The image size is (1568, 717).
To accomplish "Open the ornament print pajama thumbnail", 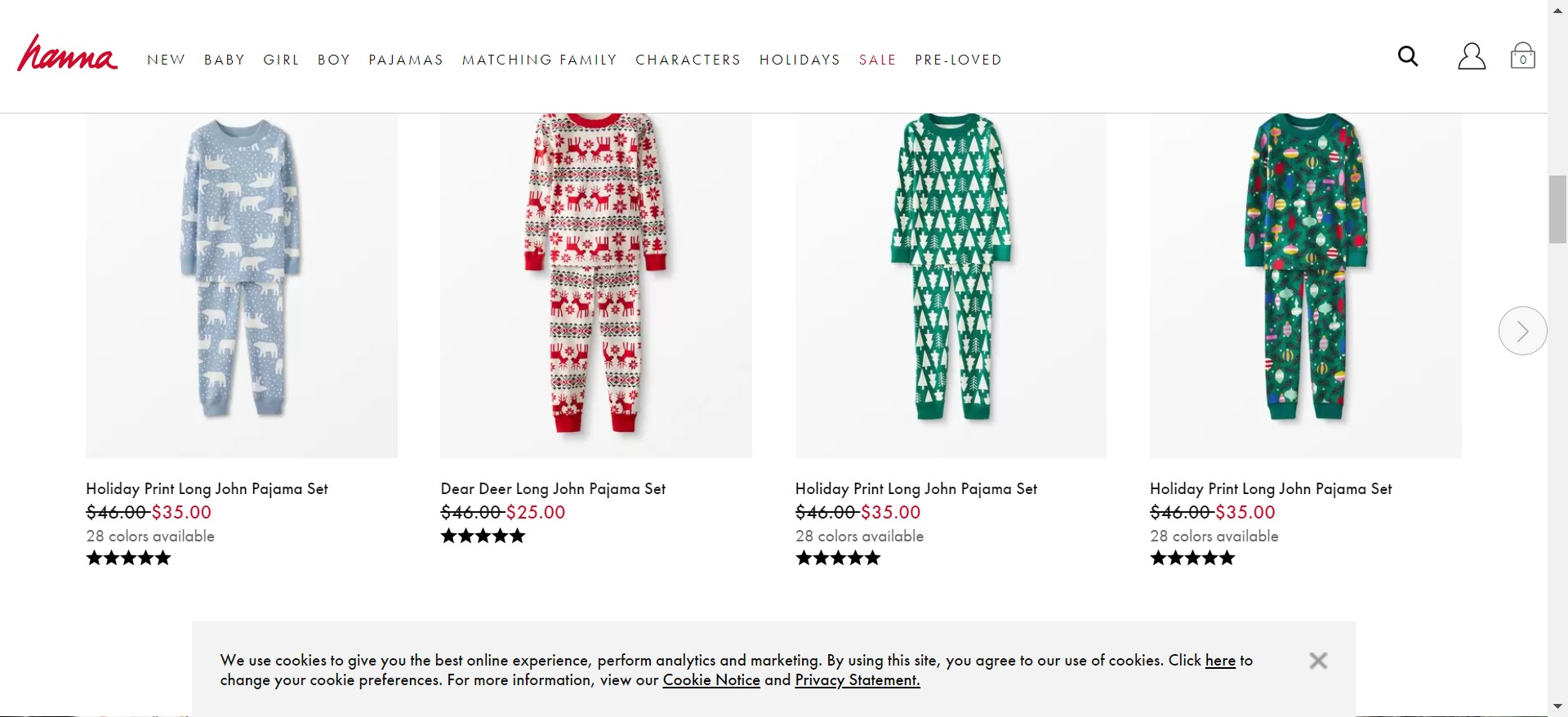I will click(x=1305, y=285).
